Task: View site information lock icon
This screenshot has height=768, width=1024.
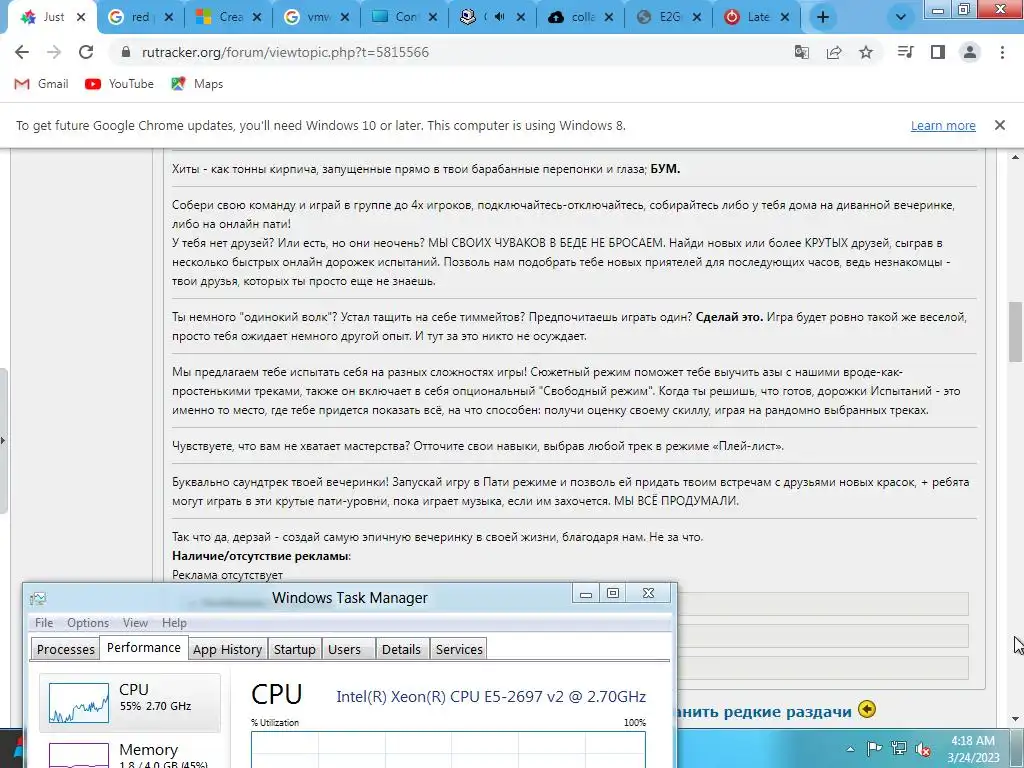Action: (x=126, y=52)
